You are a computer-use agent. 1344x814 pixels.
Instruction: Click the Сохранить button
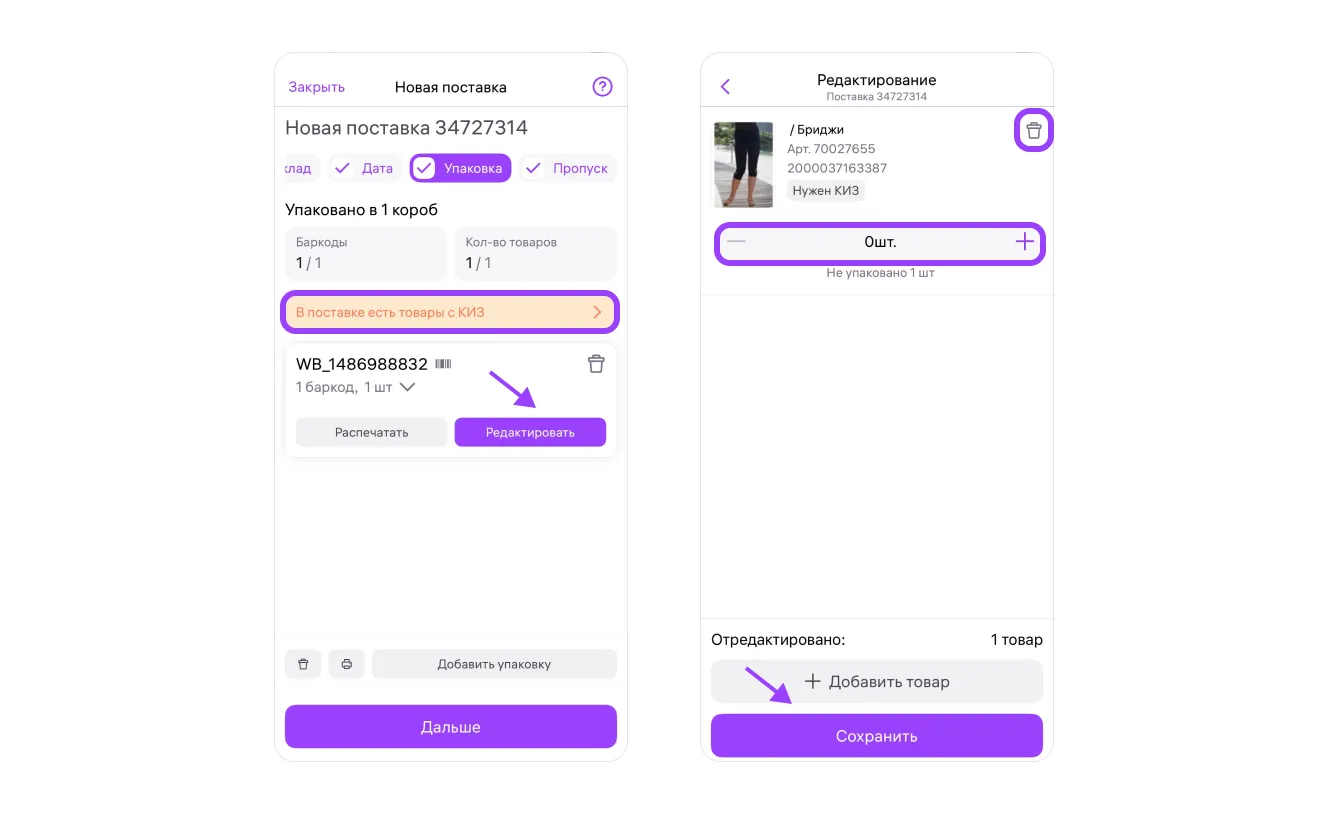(x=877, y=736)
